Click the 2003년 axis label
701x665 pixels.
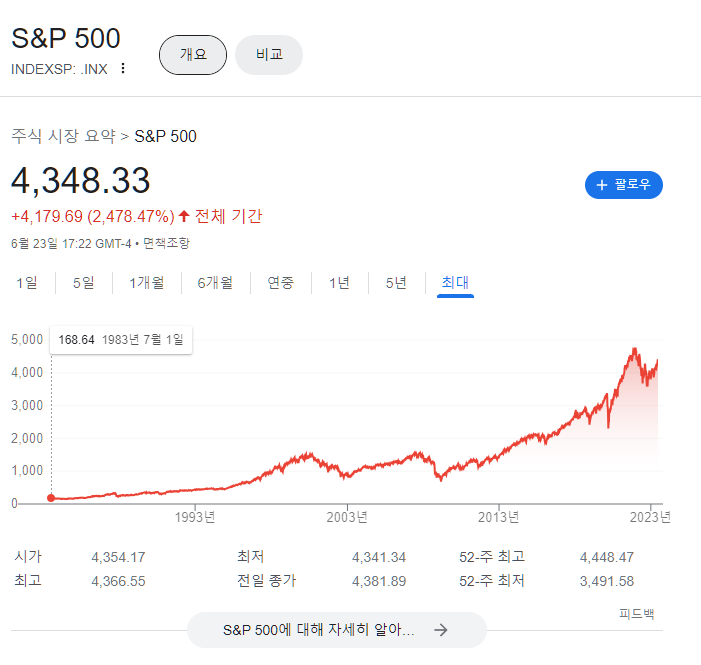[347, 517]
